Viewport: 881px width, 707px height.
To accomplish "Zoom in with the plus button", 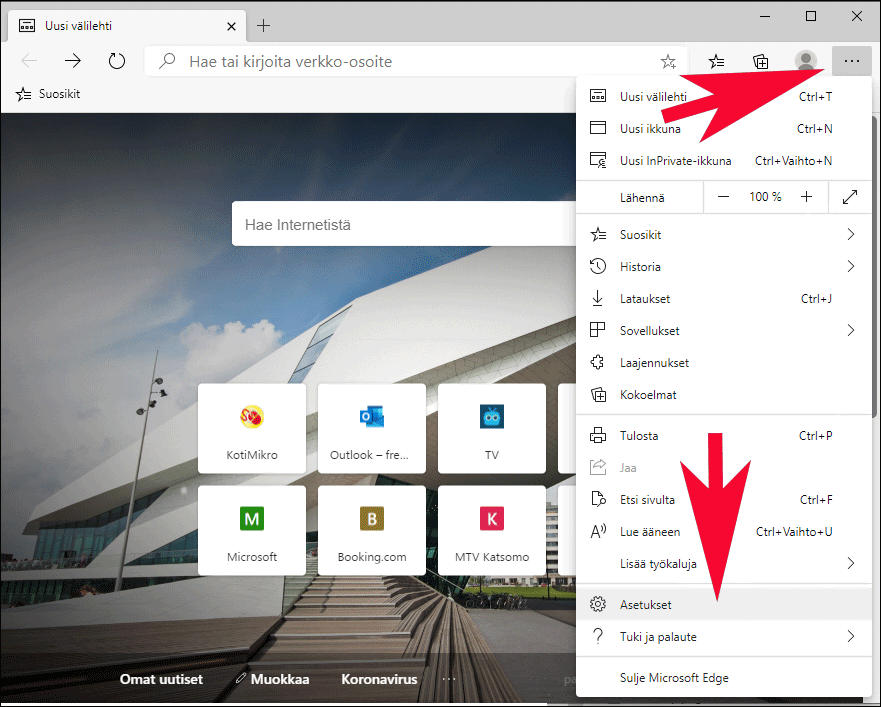I will pos(806,197).
